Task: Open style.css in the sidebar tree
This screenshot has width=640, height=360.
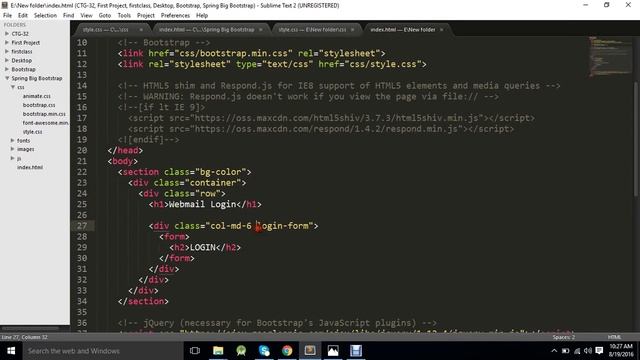Action: (33, 132)
